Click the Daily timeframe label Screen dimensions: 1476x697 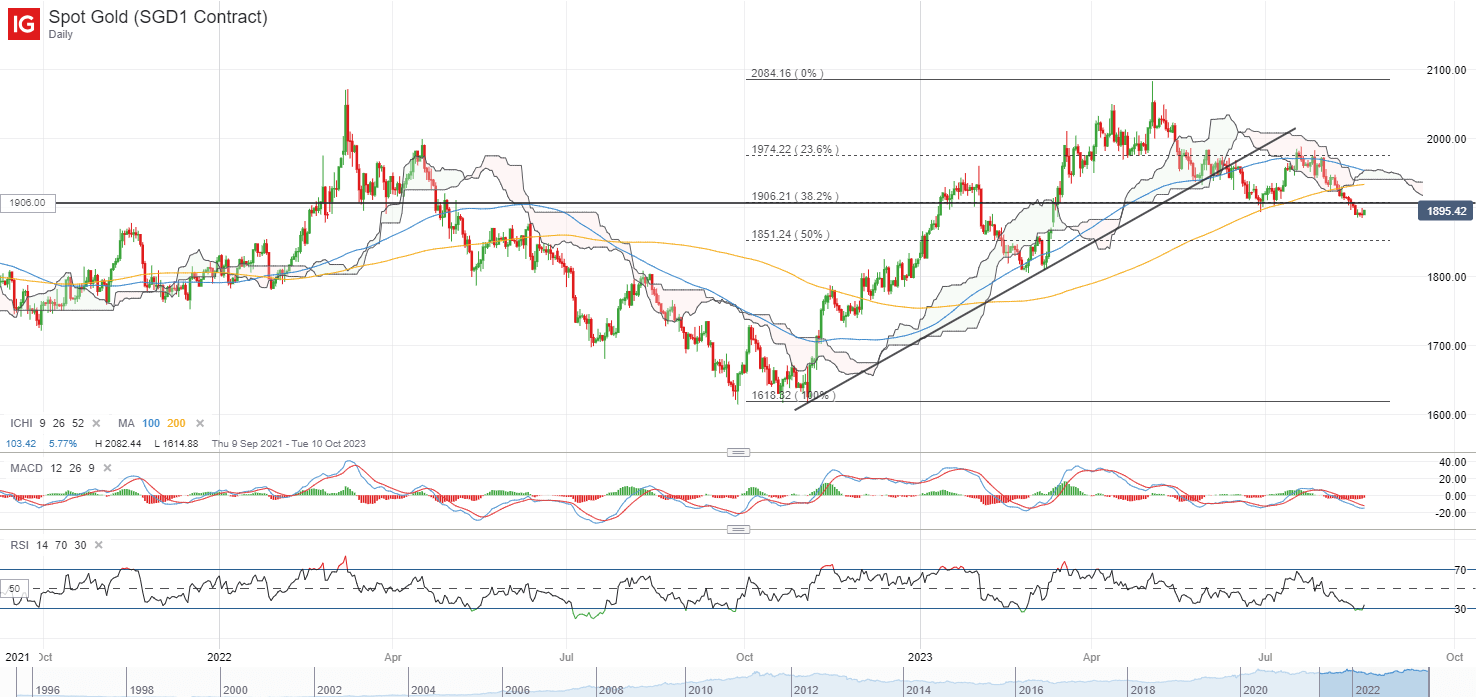pos(62,34)
